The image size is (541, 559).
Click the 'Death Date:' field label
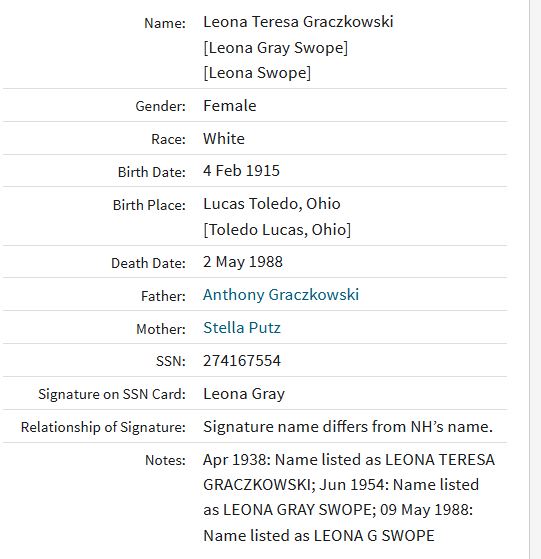(148, 263)
